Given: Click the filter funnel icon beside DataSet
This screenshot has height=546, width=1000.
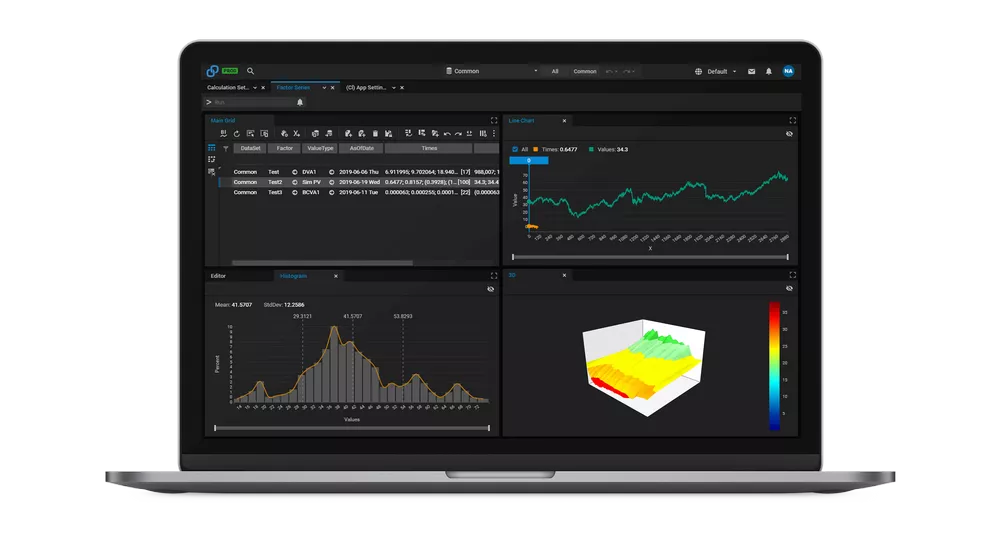Looking at the screenshot, I should pos(226,149).
